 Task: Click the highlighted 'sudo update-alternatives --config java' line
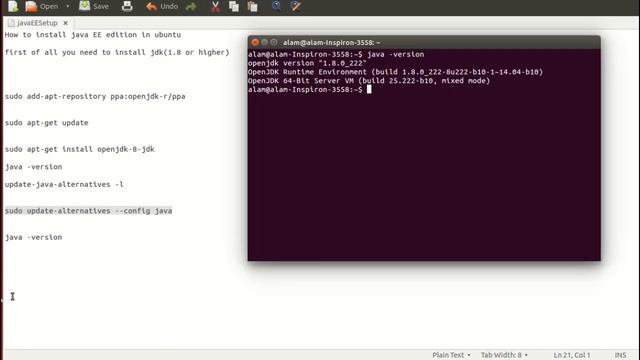pyautogui.click(x=89, y=211)
